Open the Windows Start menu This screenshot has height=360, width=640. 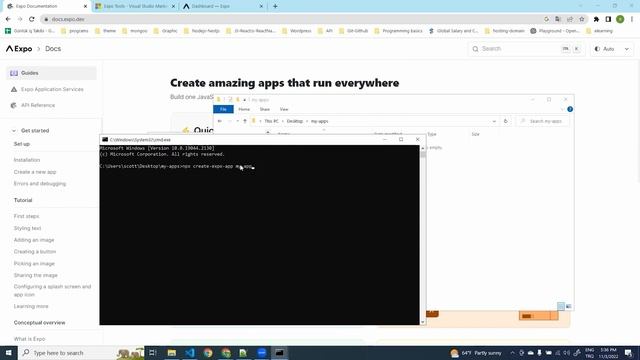click(x=9, y=353)
